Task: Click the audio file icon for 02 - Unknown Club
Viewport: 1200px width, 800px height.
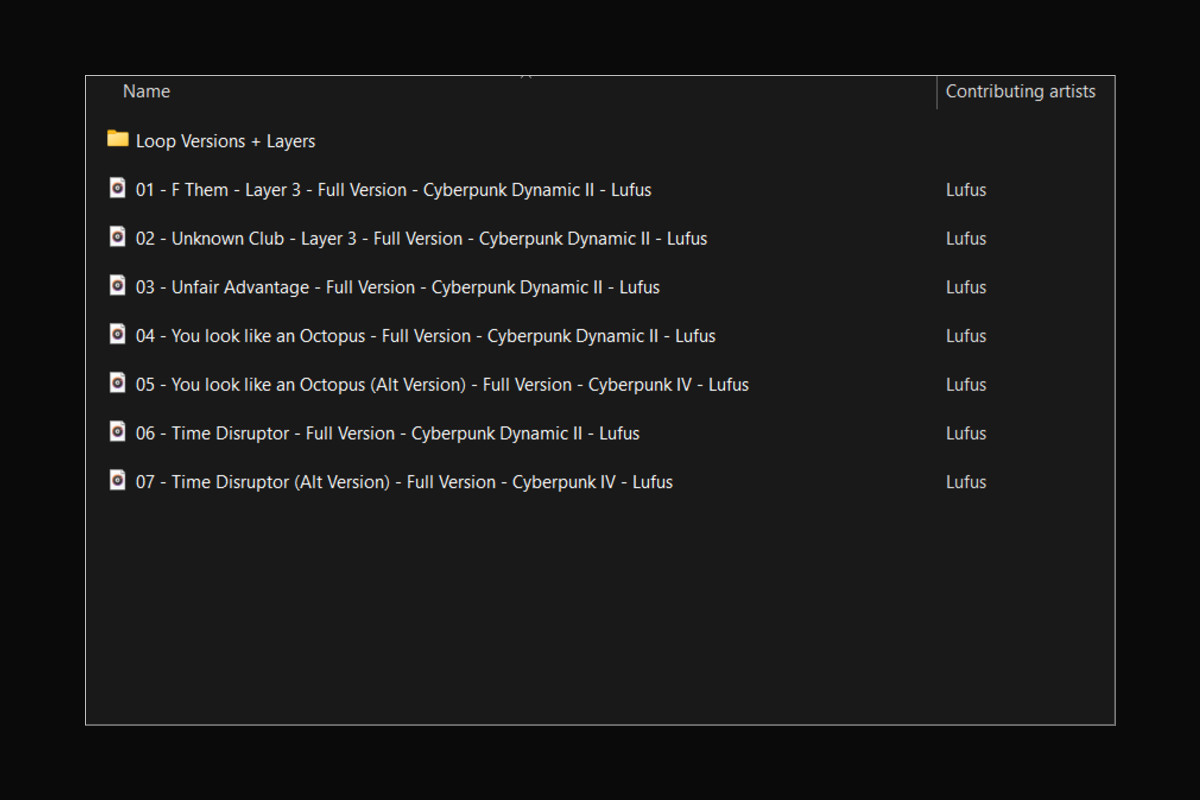Action: 118,237
